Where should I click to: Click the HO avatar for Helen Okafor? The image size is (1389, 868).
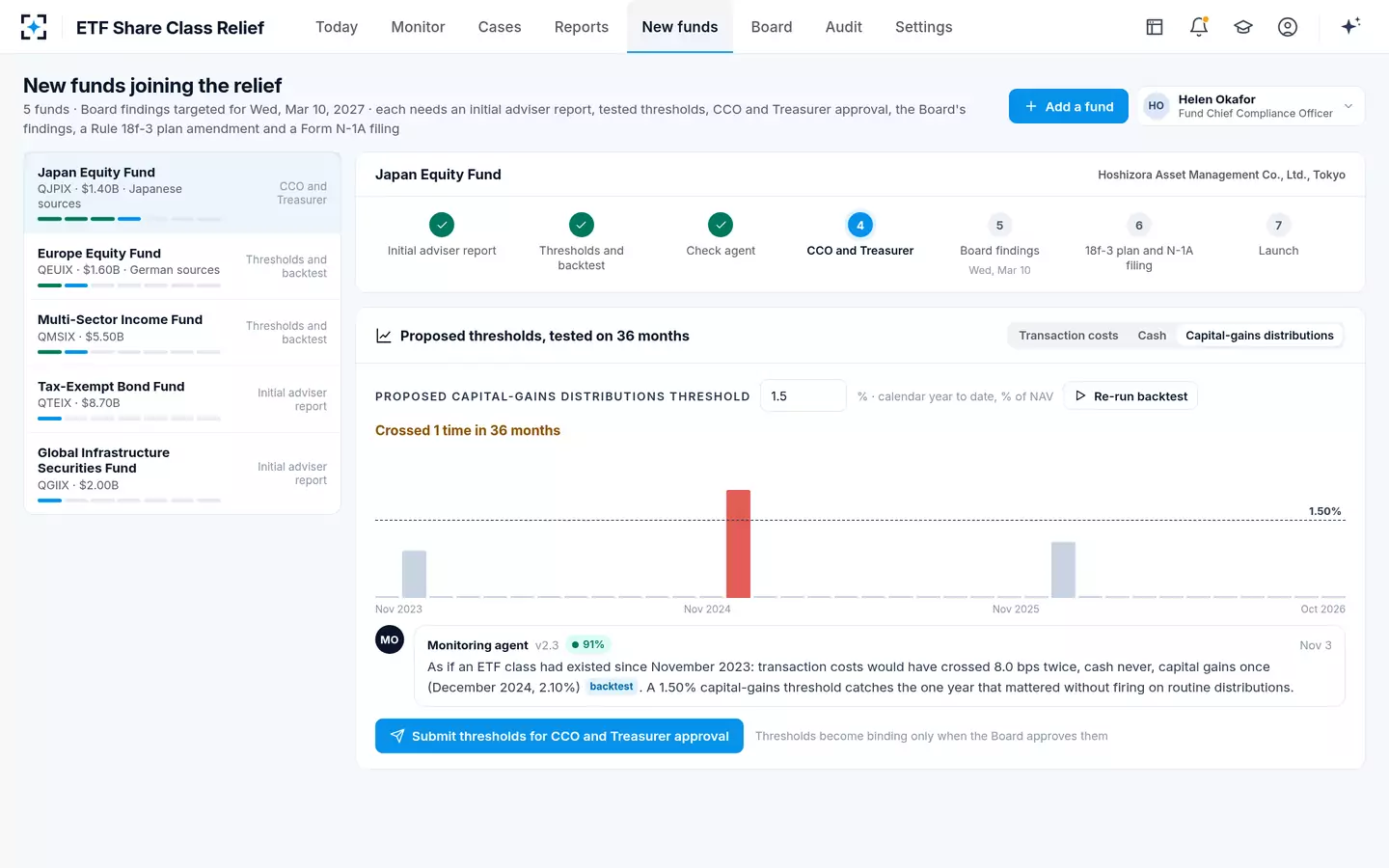coord(1156,106)
